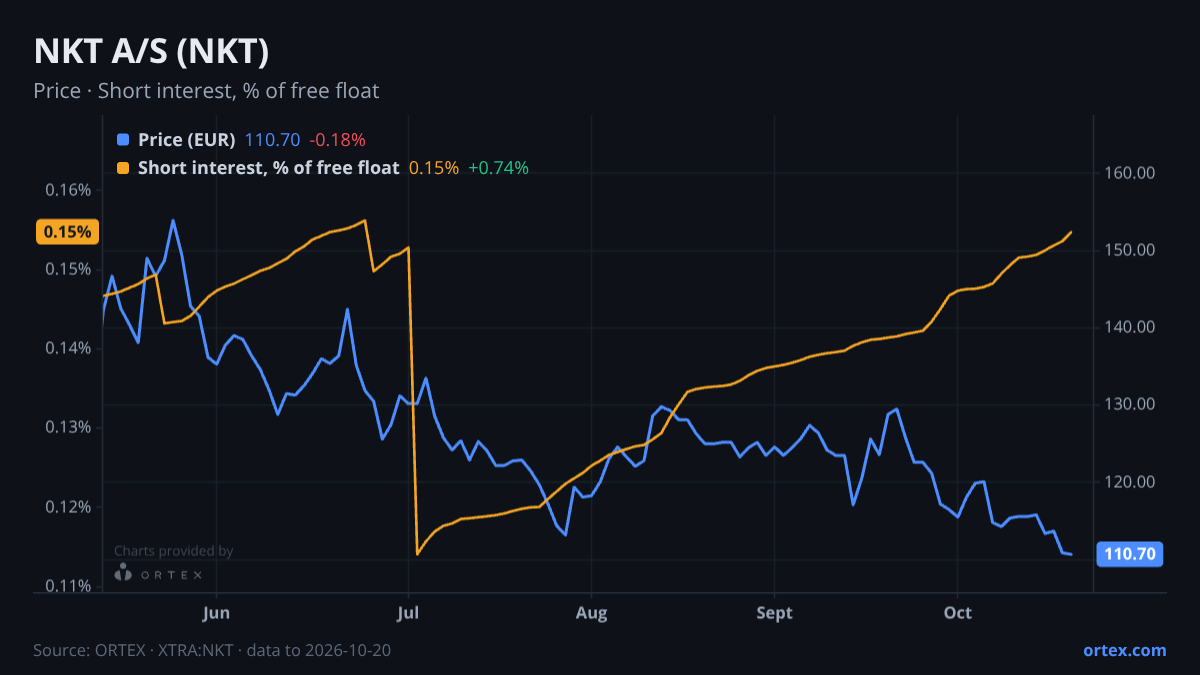Click the blue 110.70 price badge
This screenshot has height=675, width=1200.
click(x=1130, y=553)
